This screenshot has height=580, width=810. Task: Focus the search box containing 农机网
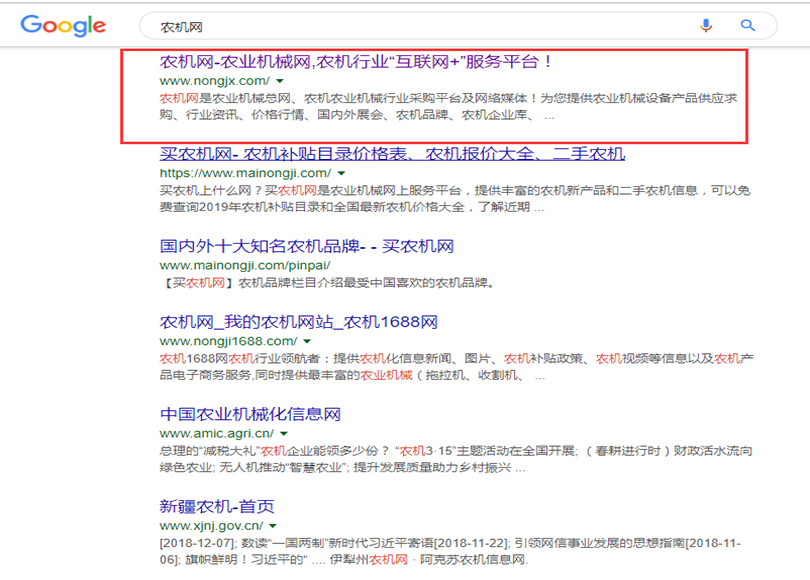[x=400, y=26]
